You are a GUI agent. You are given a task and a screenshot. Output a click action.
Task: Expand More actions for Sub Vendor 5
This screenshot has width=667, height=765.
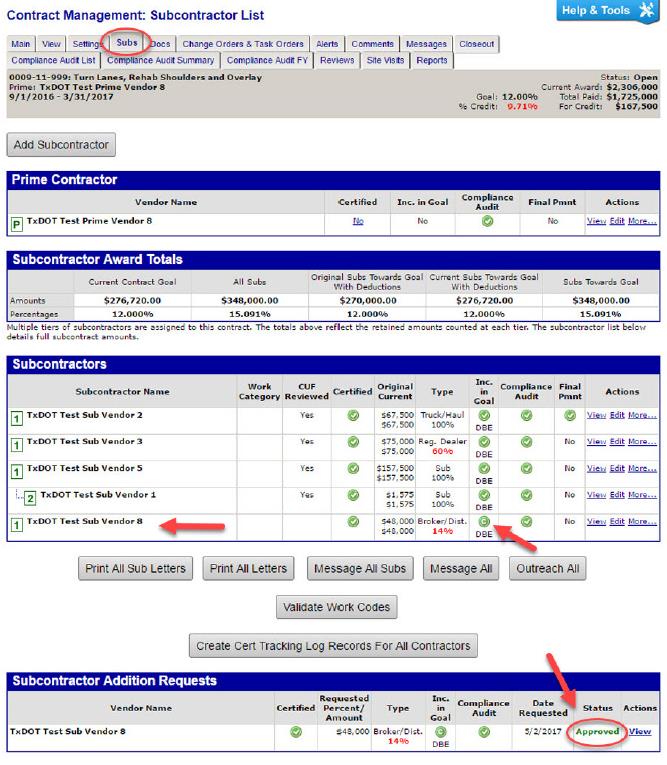(x=642, y=468)
